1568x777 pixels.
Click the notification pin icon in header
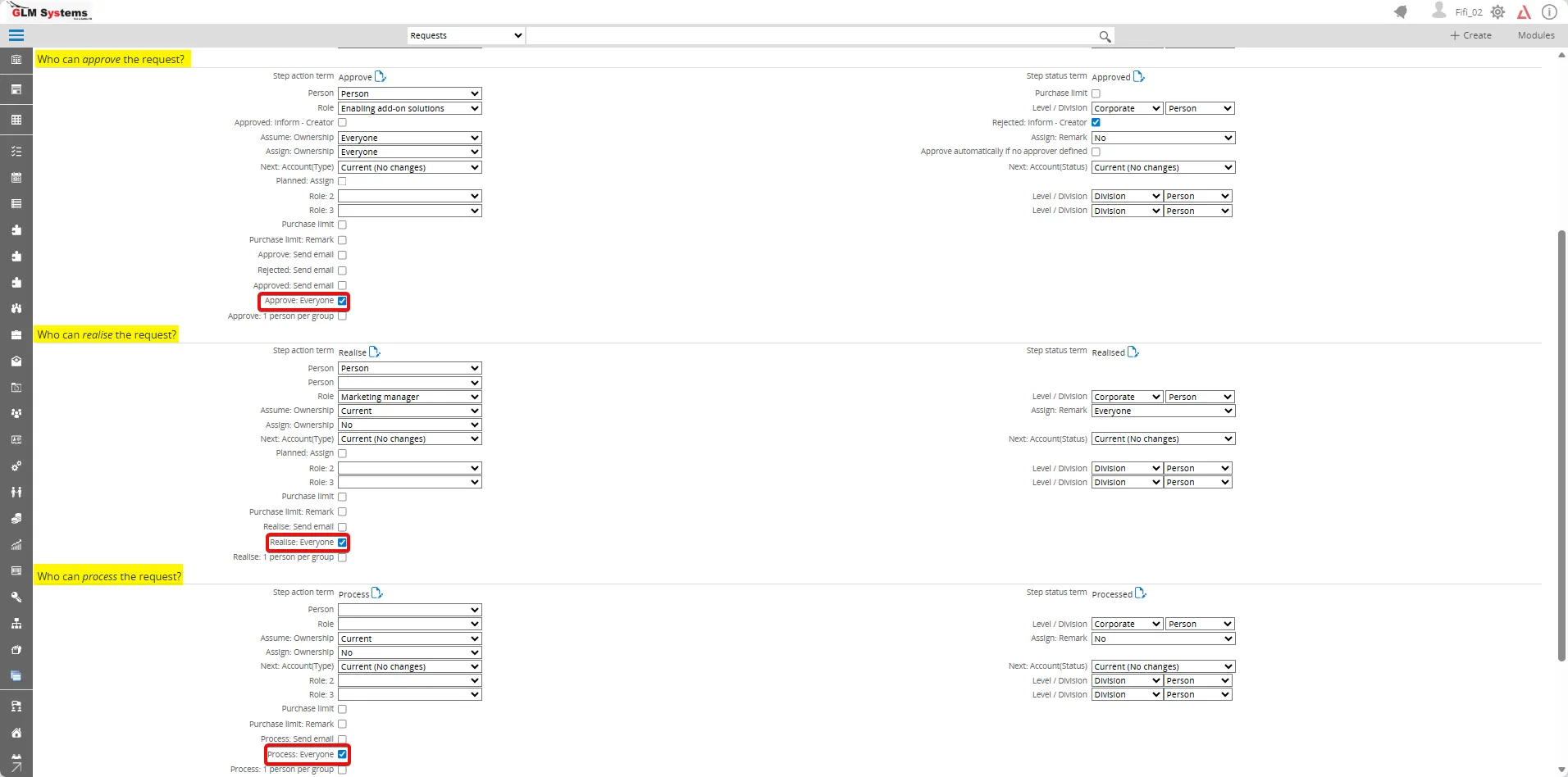coord(1401,11)
